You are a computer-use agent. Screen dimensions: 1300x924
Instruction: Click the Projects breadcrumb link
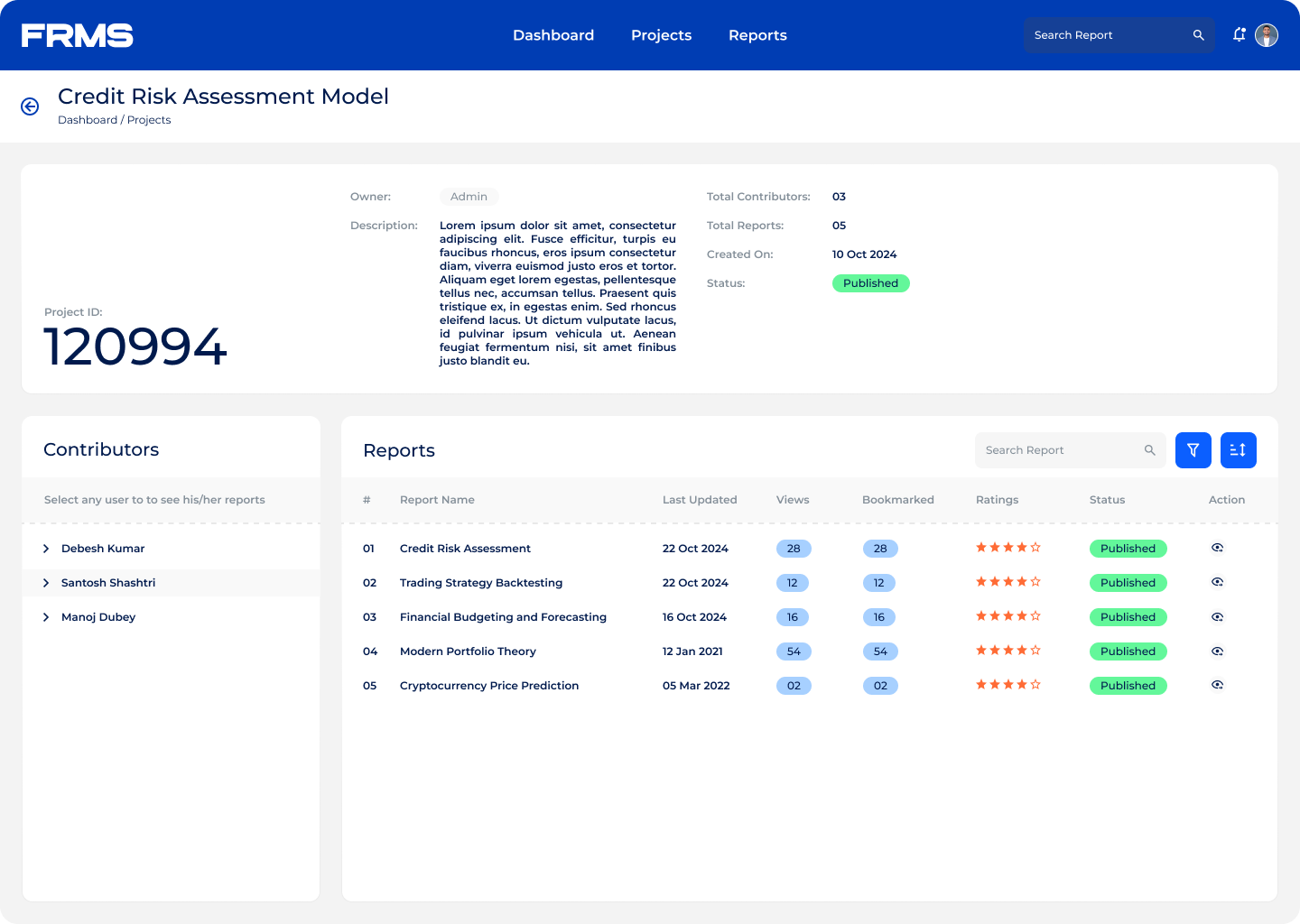[x=149, y=120]
